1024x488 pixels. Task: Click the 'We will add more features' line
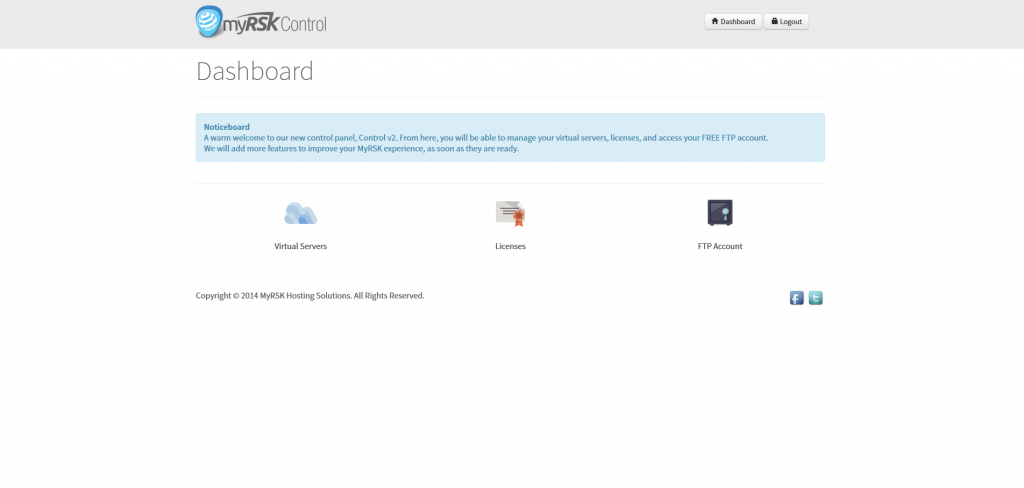click(x=361, y=148)
